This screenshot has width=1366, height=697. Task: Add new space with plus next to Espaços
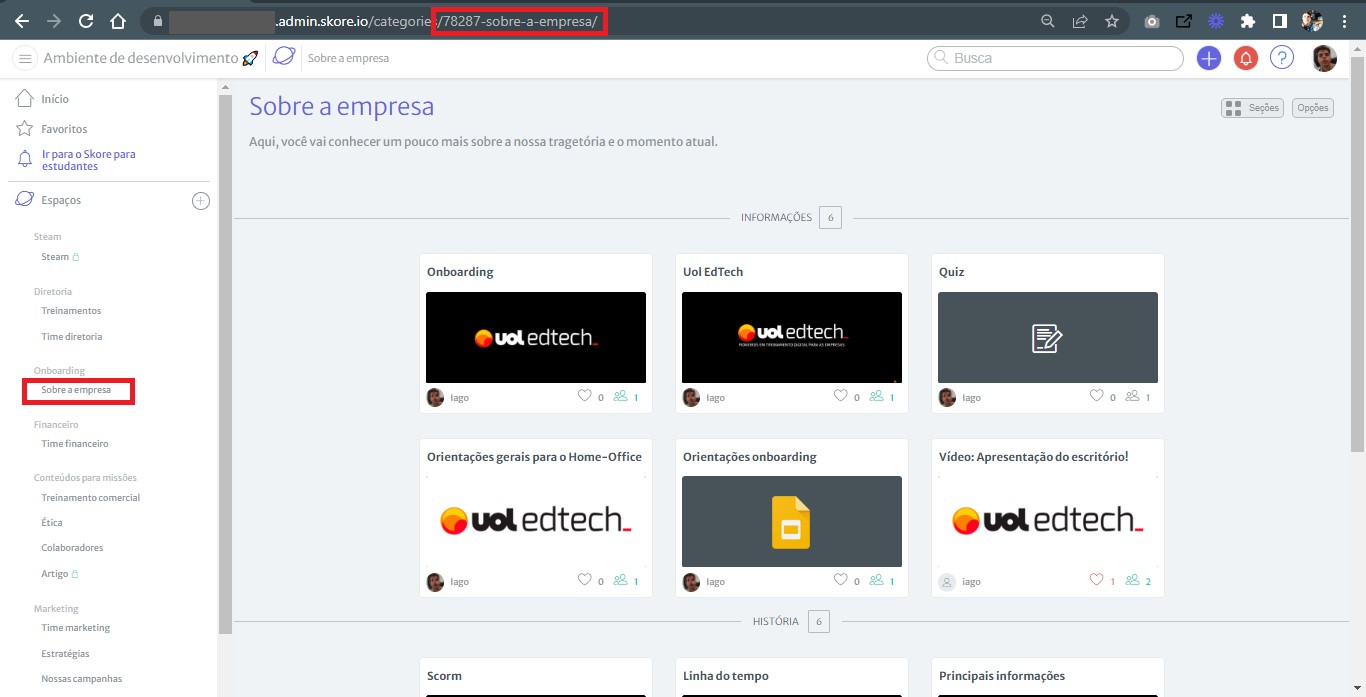click(201, 201)
